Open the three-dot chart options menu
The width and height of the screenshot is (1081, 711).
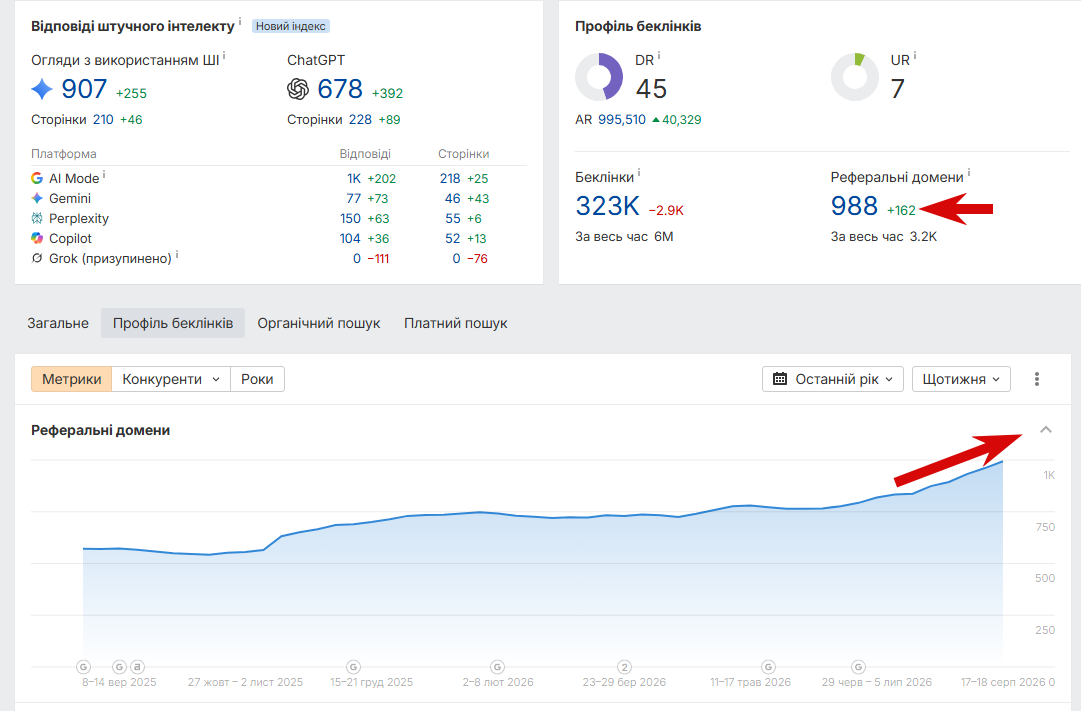(x=1036, y=379)
